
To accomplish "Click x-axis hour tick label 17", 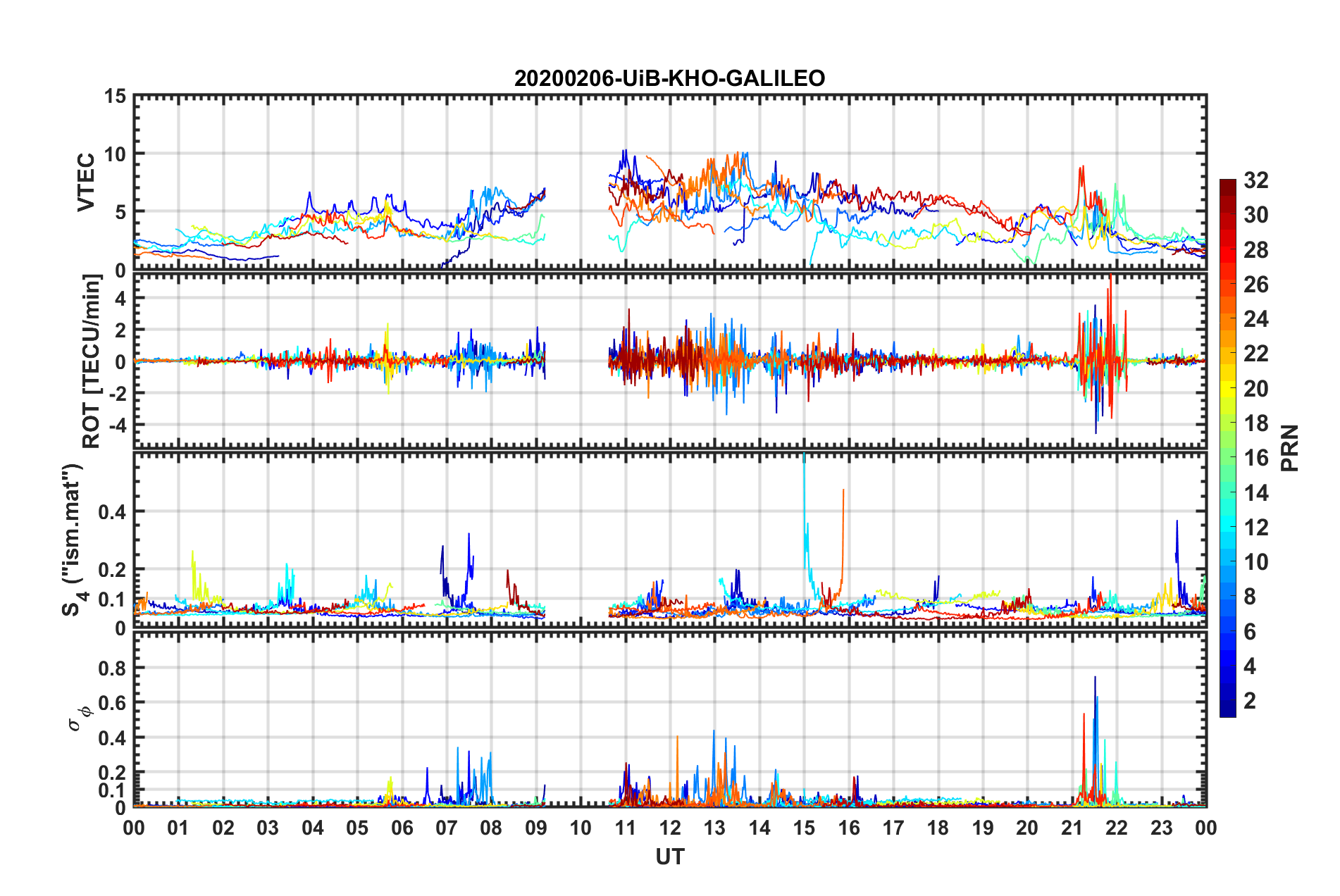I will (x=893, y=828).
